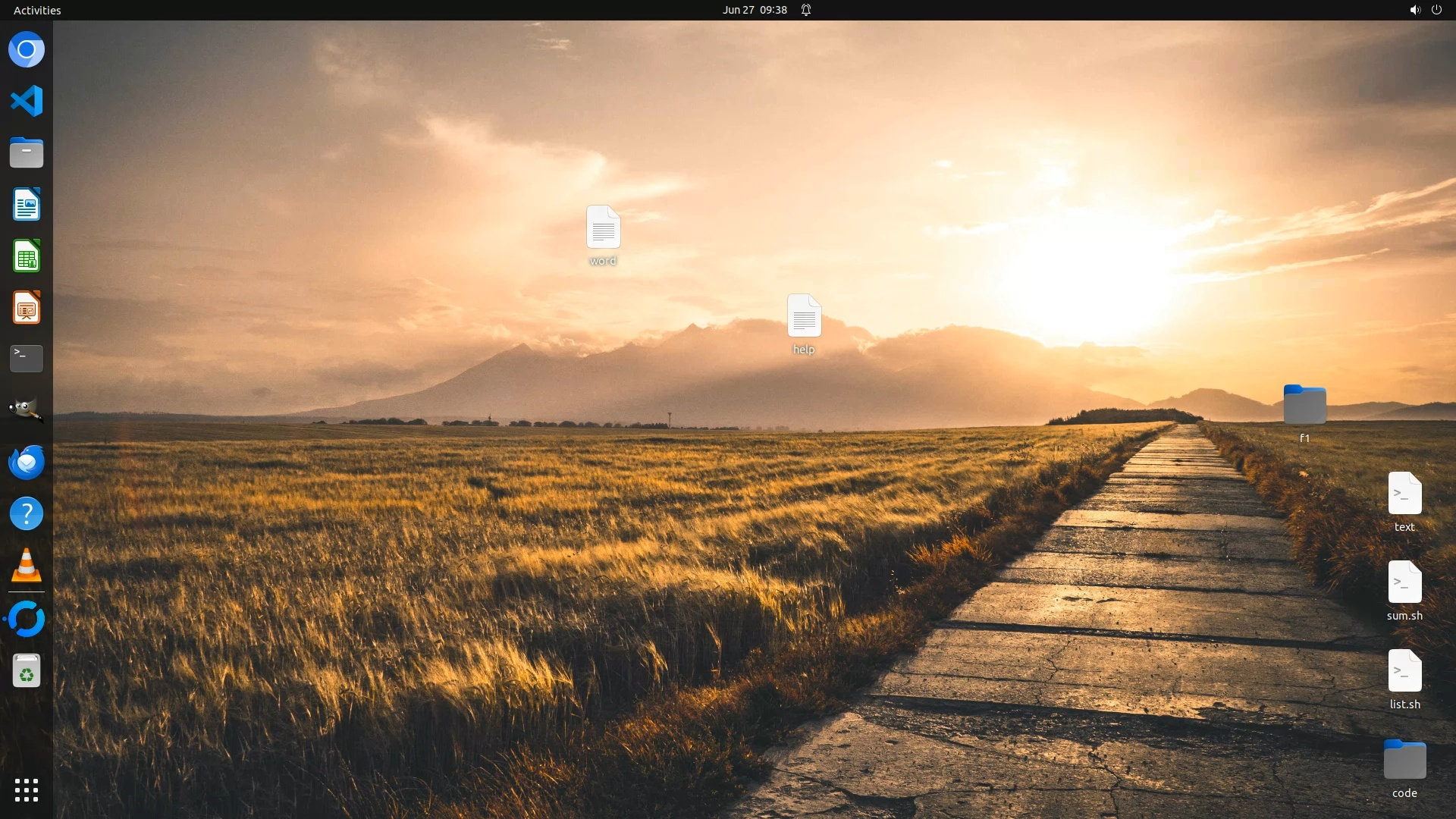The width and height of the screenshot is (1456, 819).
Task: Open the Files manager dock icon
Action: click(27, 152)
